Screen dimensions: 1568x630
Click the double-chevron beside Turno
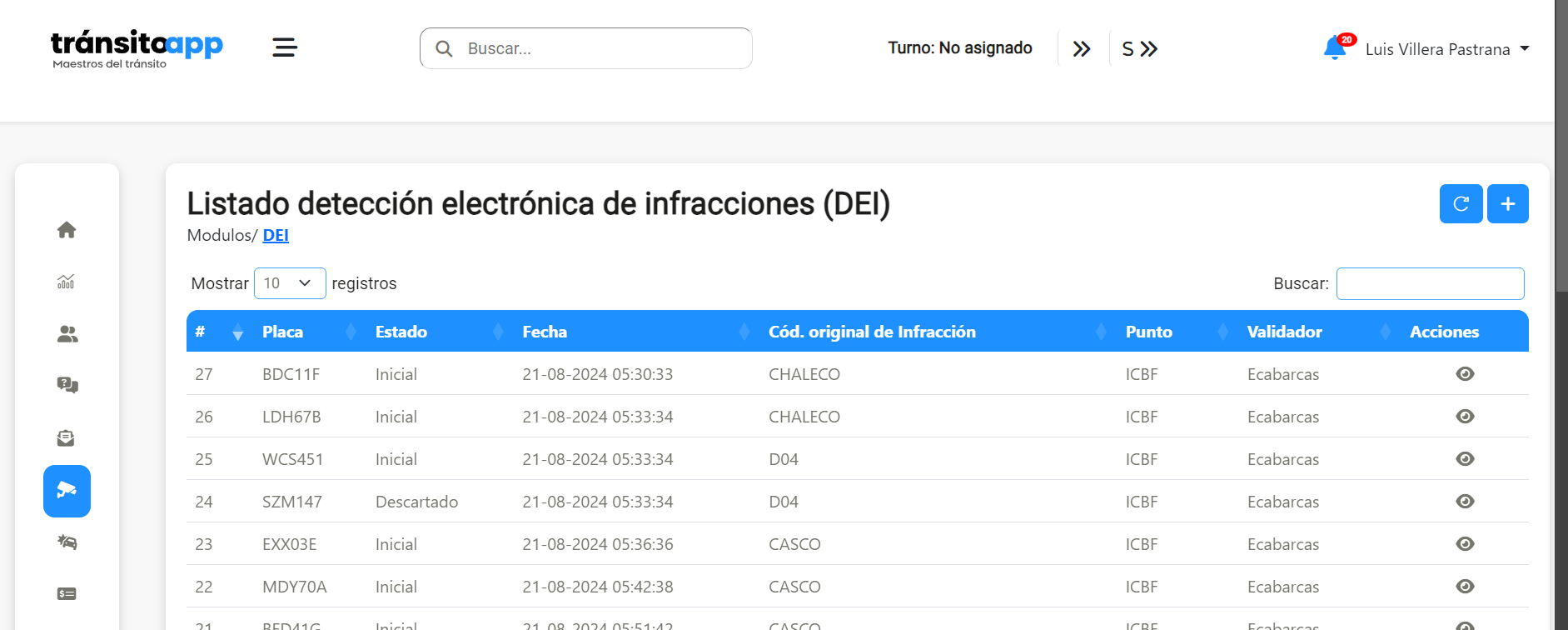coord(1082,49)
